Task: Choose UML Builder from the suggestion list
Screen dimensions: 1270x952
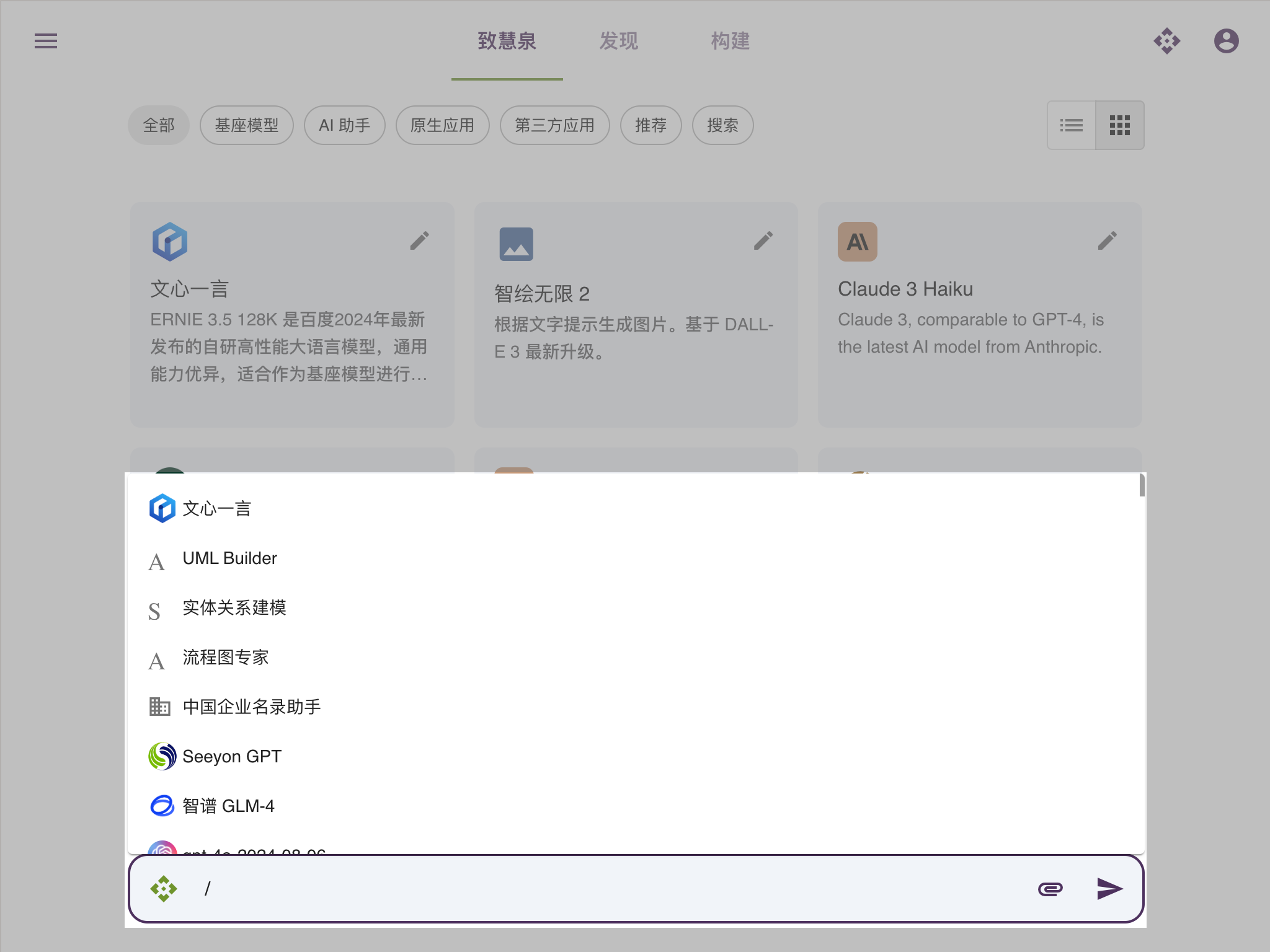Action: tap(633, 558)
